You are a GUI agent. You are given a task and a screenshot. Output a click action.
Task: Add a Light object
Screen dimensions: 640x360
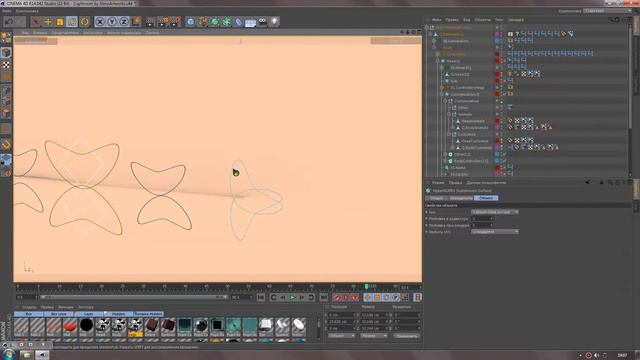coord(274,21)
